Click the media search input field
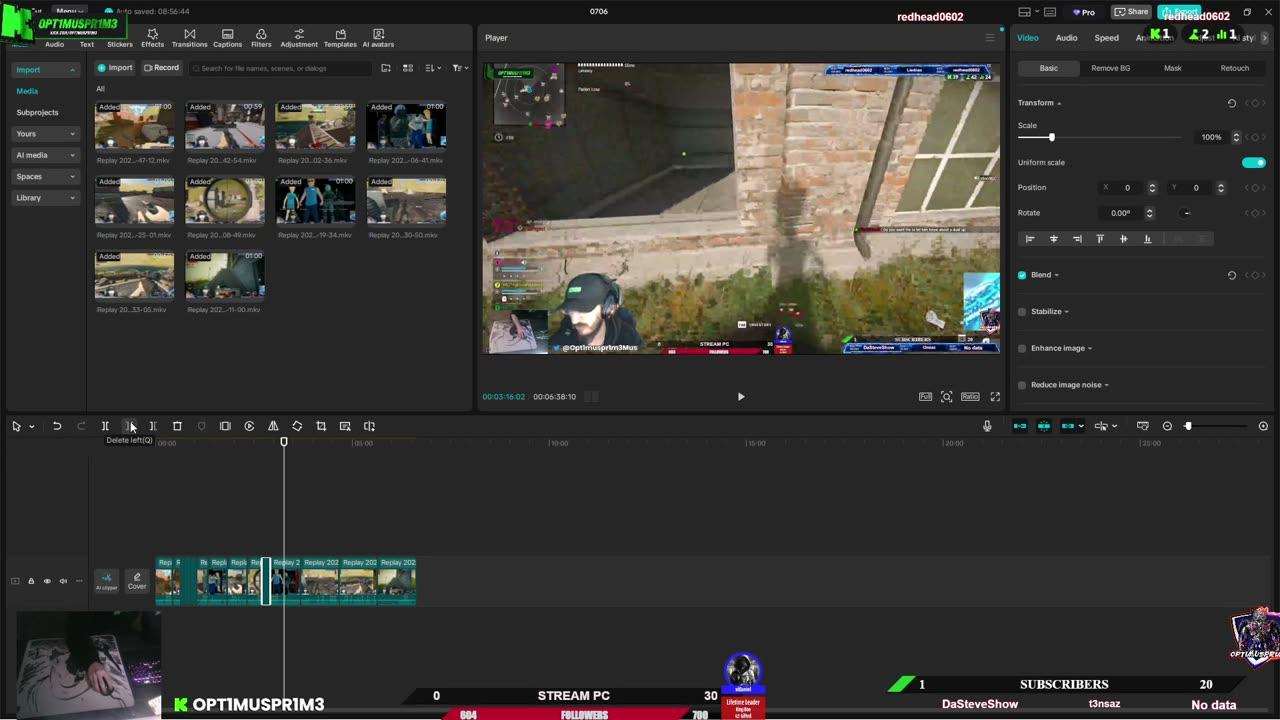 [x=279, y=68]
